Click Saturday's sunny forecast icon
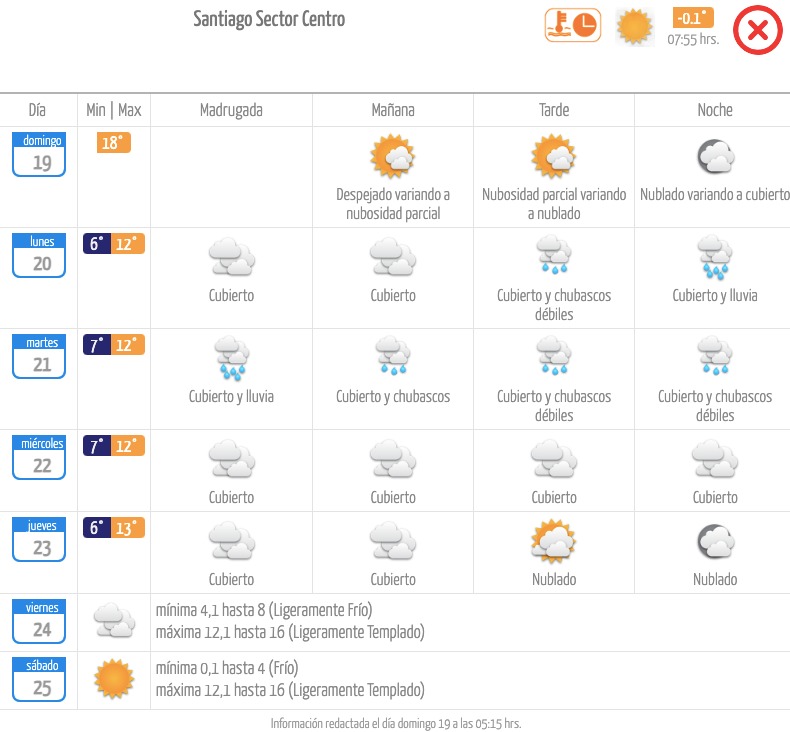This screenshot has width=790, height=732. click(114, 679)
